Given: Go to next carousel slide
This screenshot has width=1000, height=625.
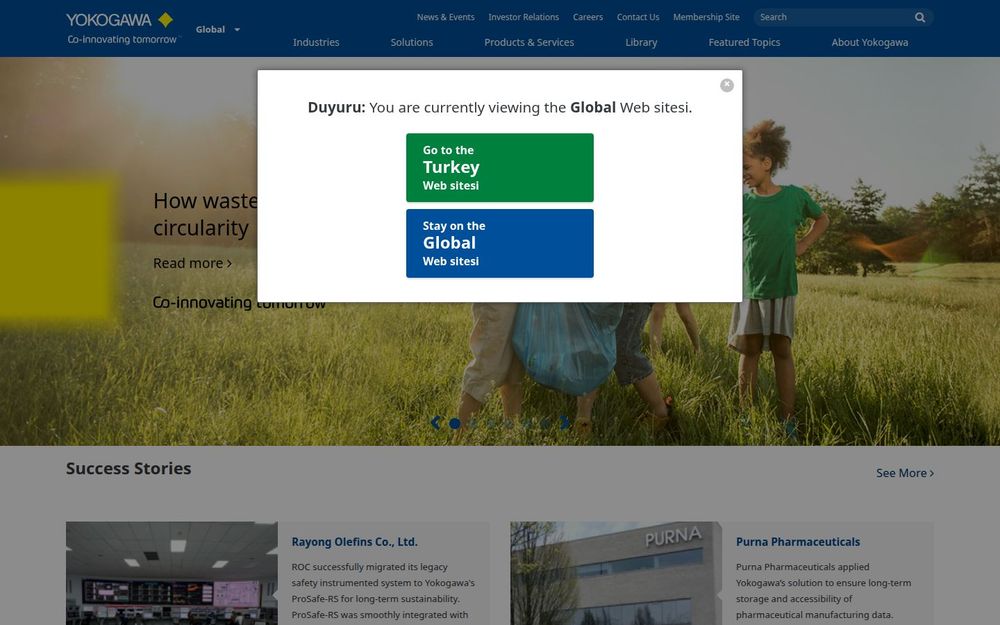Looking at the screenshot, I should (x=564, y=422).
